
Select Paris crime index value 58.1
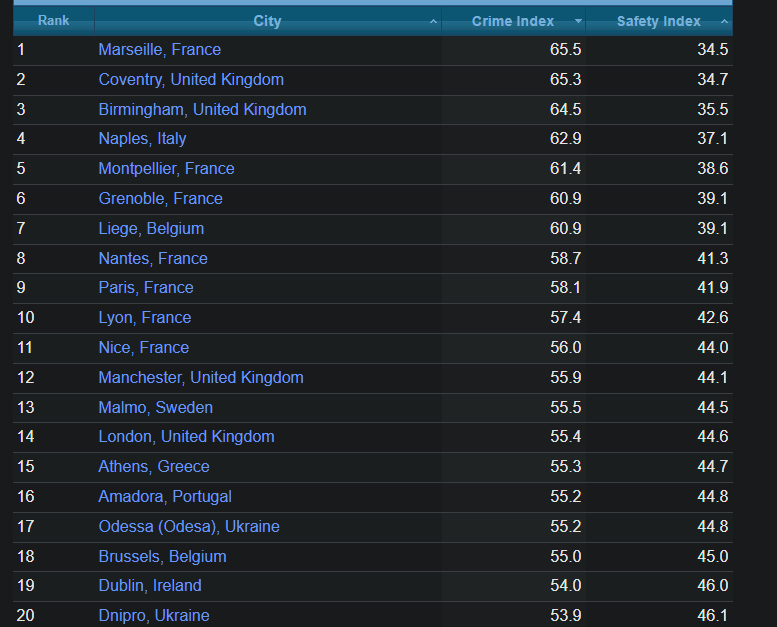pyautogui.click(x=565, y=287)
